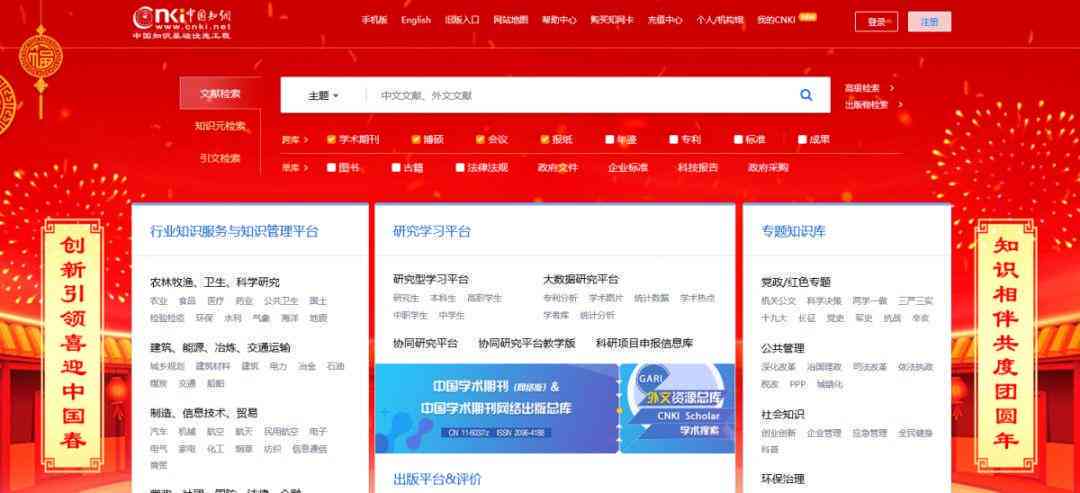Click the 福 lantern ornament
Viewport: 1080px width, 493px height.
click(x=41, y=56)
